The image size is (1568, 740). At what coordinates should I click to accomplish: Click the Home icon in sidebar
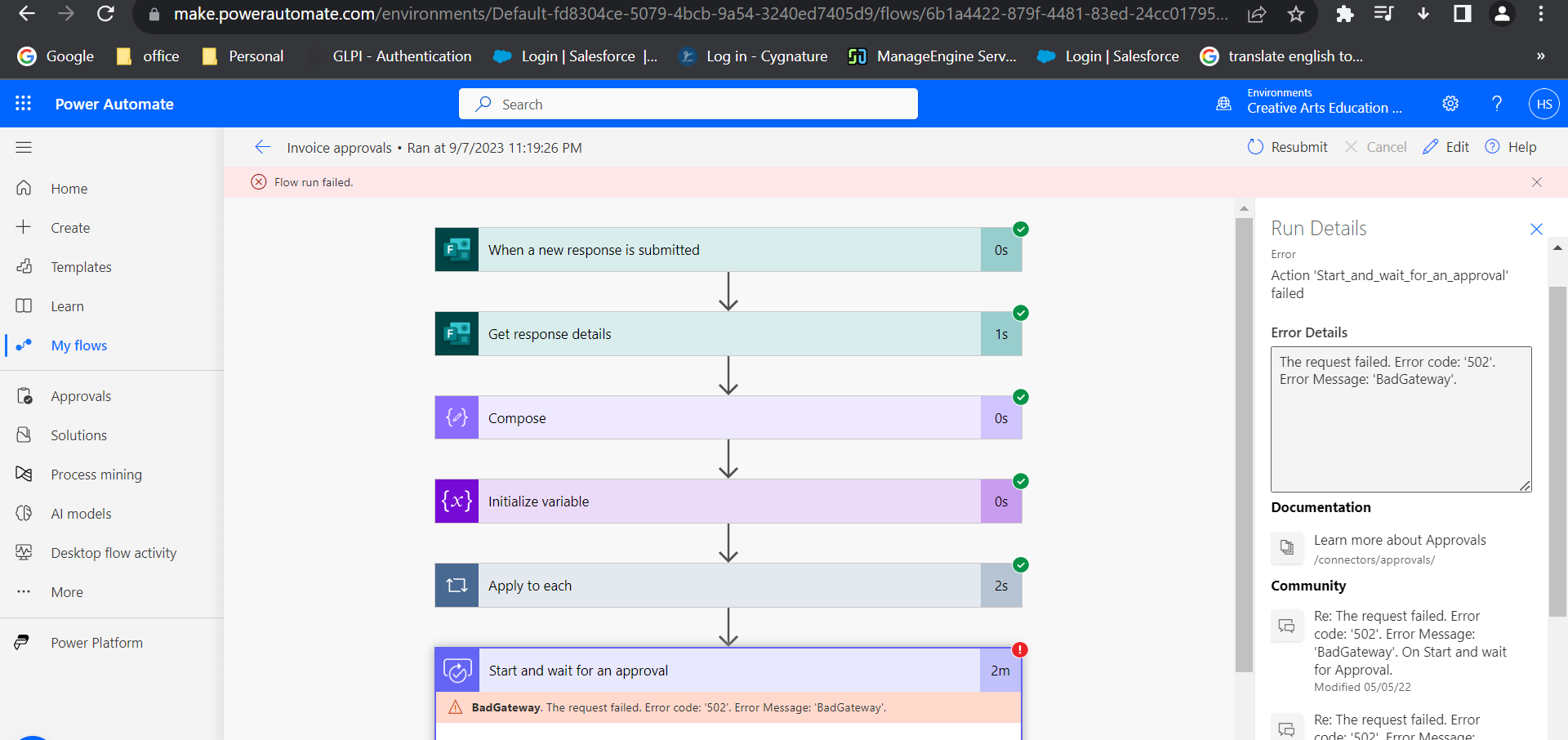click(24, 188)
